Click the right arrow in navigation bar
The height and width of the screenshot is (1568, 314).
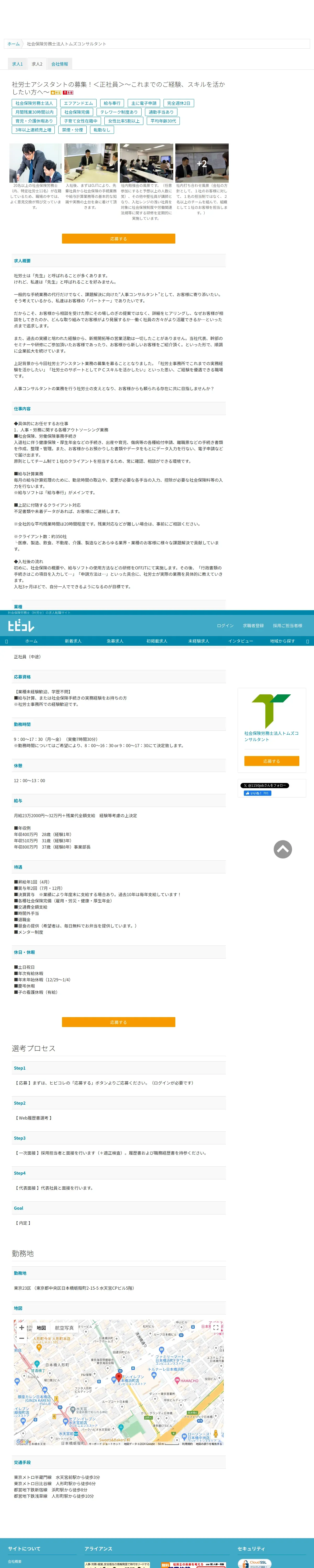307,641
